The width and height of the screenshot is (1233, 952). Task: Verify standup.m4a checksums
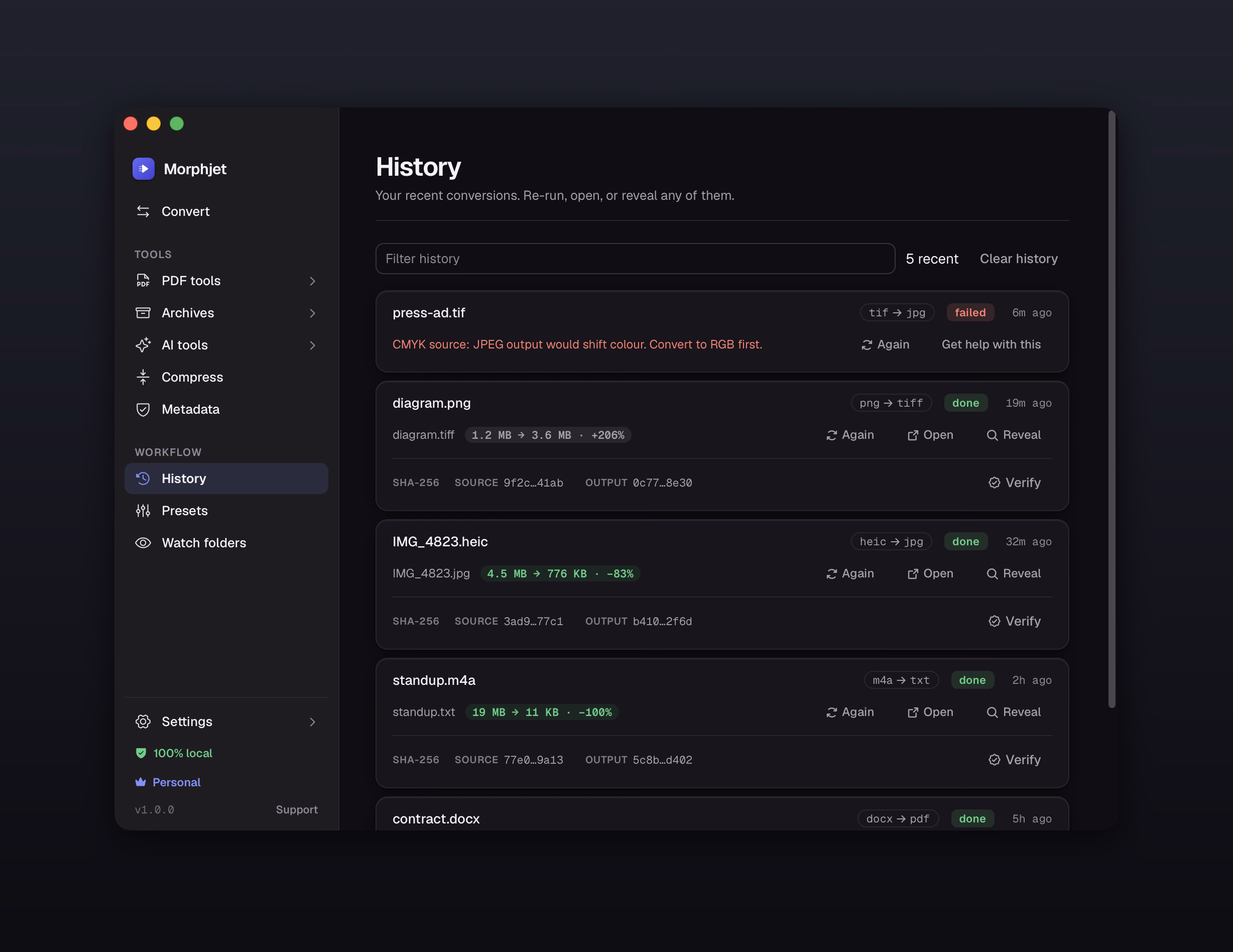(1015, 760)
